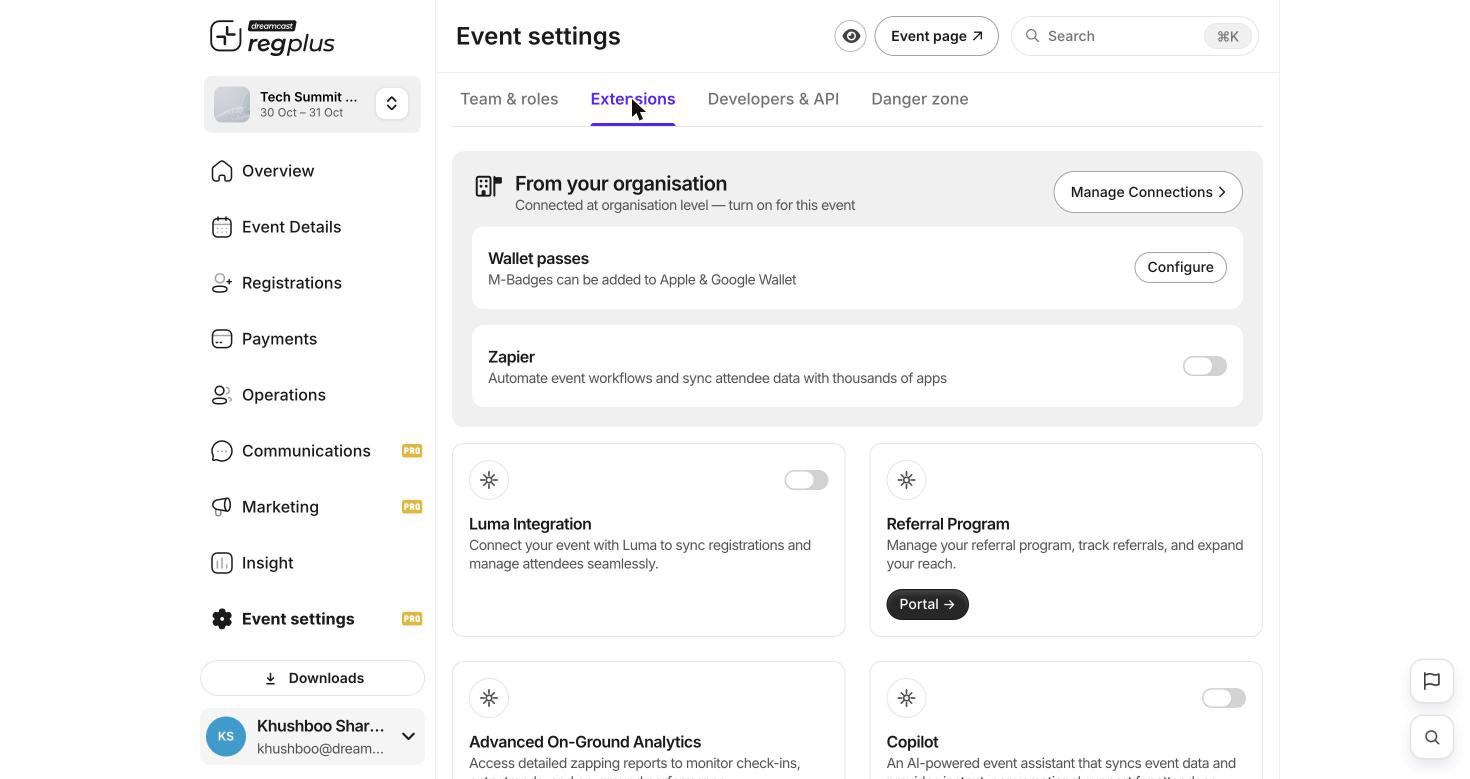This screenshot has width=1470, height=779.
Task: Select the Extensions tab
Action: pyautogui.click(x=633, y=99)
